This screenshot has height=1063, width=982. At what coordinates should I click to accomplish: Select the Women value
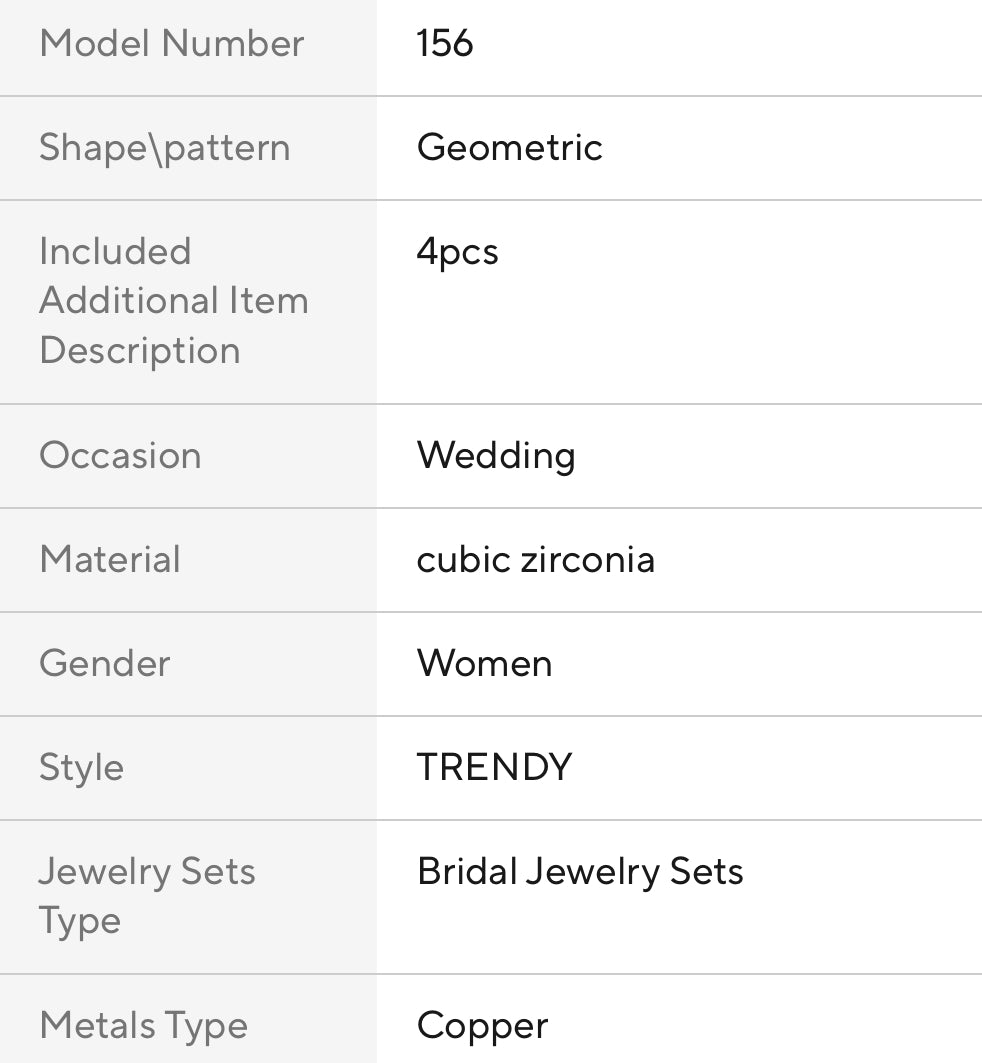(x=484, y=664)
